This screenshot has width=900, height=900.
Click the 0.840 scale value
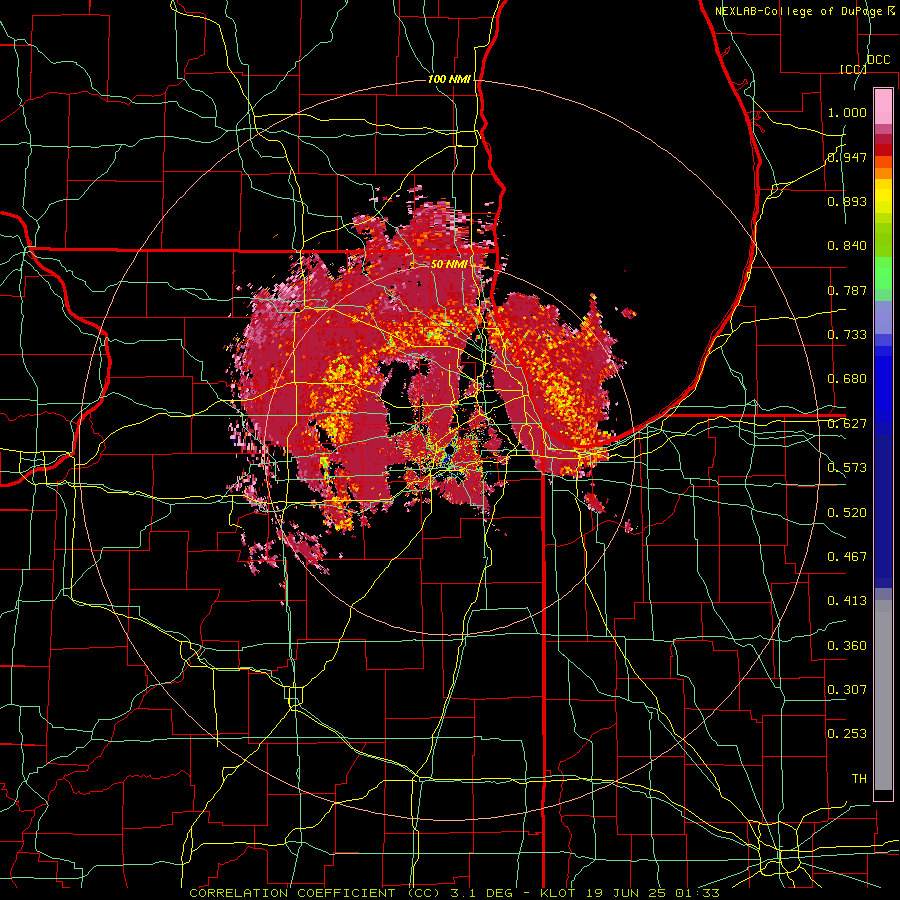coord(847,246)
